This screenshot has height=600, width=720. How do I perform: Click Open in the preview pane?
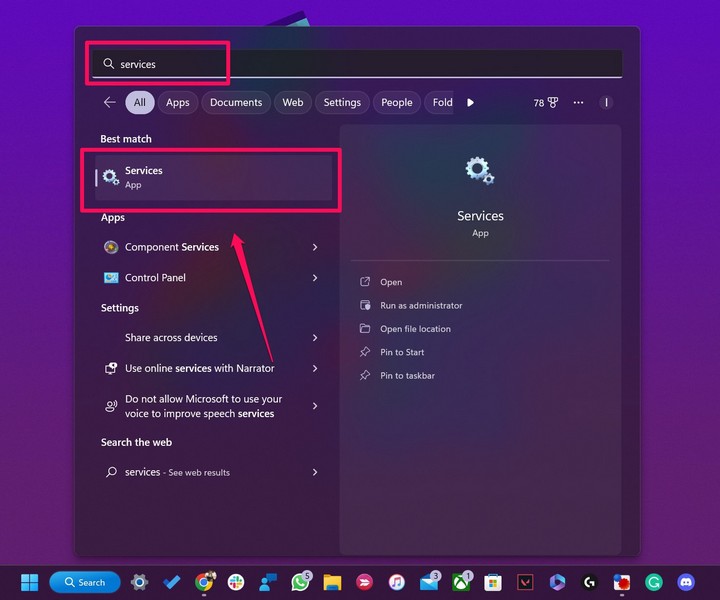[391, 282]
